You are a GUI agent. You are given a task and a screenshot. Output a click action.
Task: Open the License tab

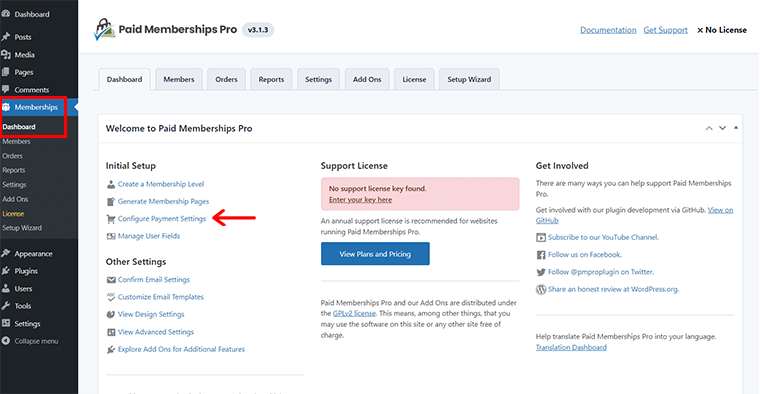point(414,79)
